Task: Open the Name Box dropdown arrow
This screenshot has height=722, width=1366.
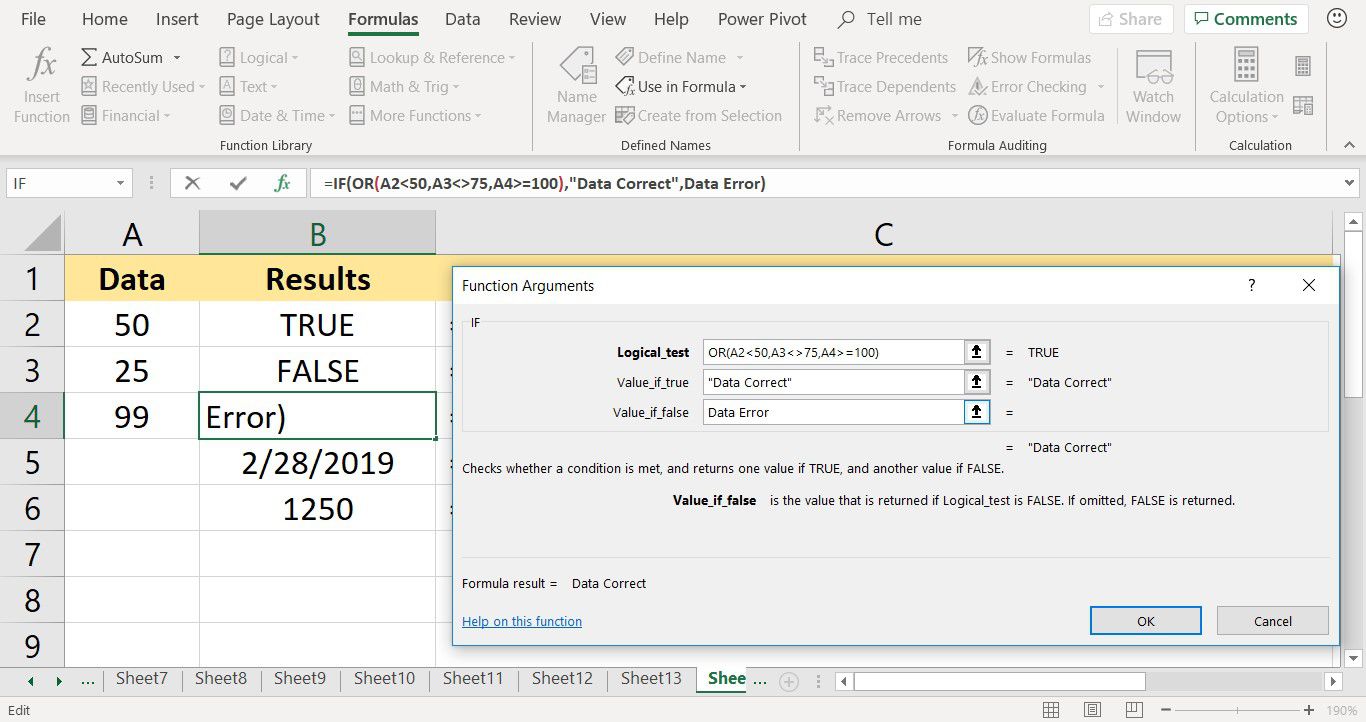Action: [x=120, y=184]
